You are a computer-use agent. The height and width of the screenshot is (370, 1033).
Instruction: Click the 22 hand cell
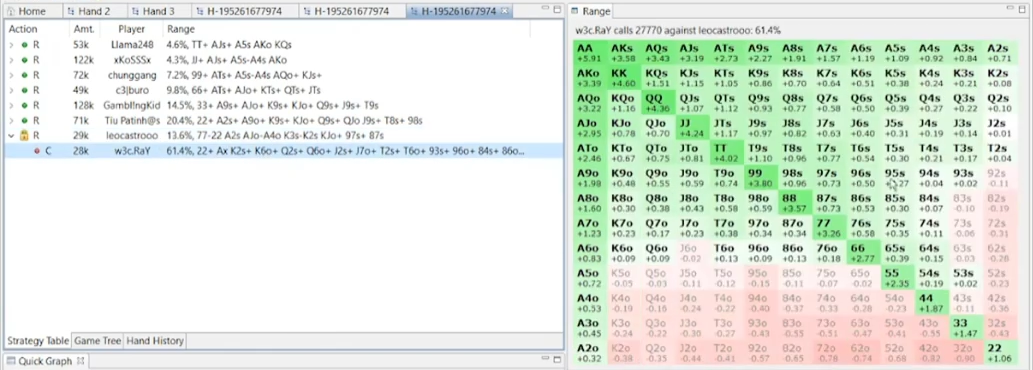pos(1001,352)
